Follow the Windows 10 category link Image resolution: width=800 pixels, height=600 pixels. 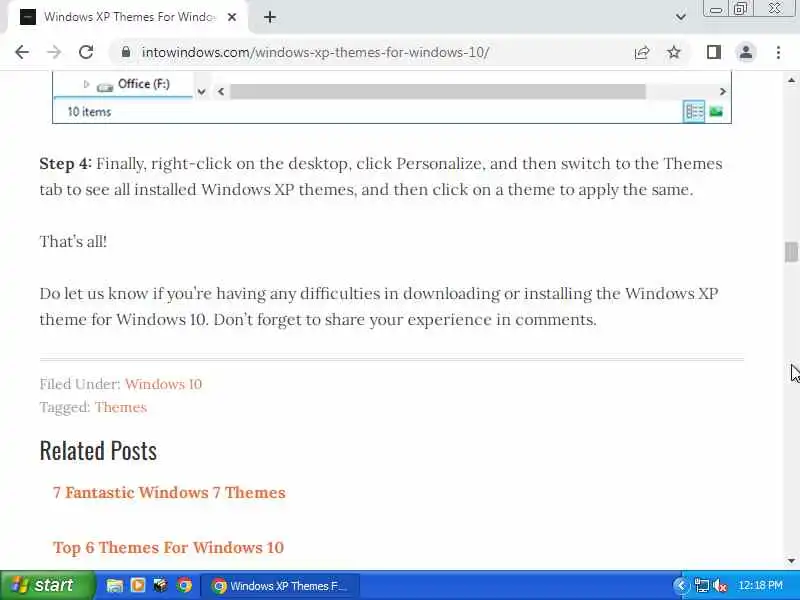click(163, 384)
